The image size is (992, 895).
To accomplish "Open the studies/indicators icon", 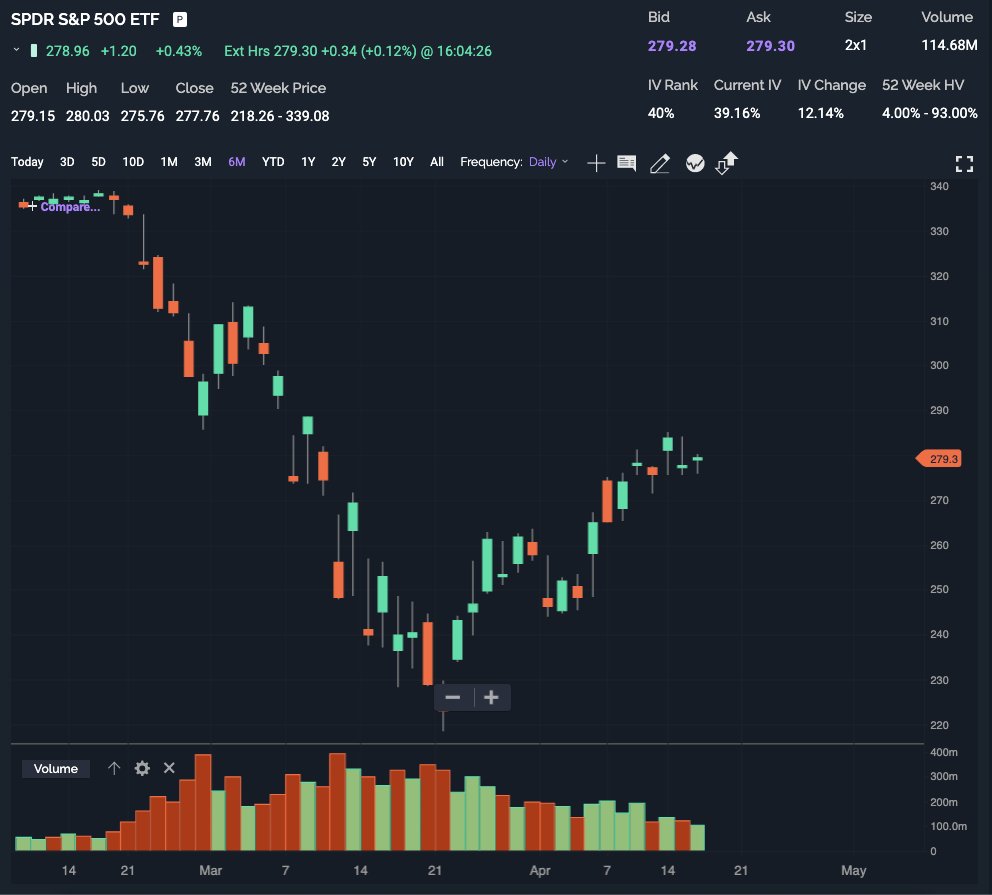I will click(x=695, y=163).
